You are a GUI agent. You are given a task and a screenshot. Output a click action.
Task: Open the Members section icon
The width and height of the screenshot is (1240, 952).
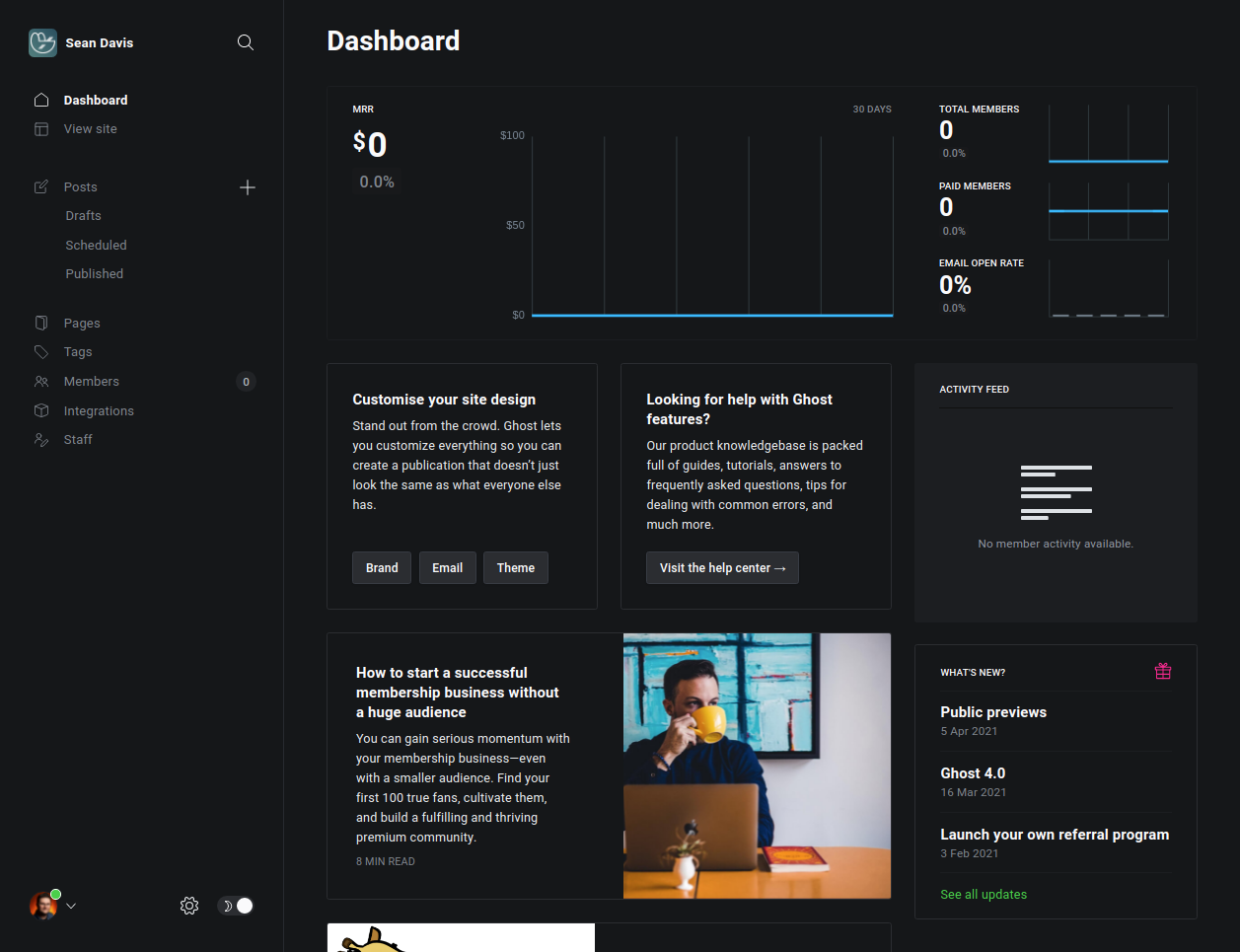(x=40, y=381)
